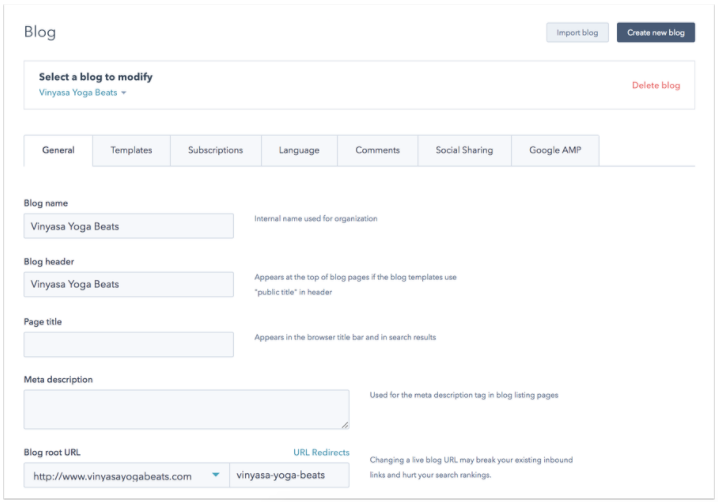The image size is (718, 502).
Task: Switch to the Templates tab
Action: (x=131, y=150)
